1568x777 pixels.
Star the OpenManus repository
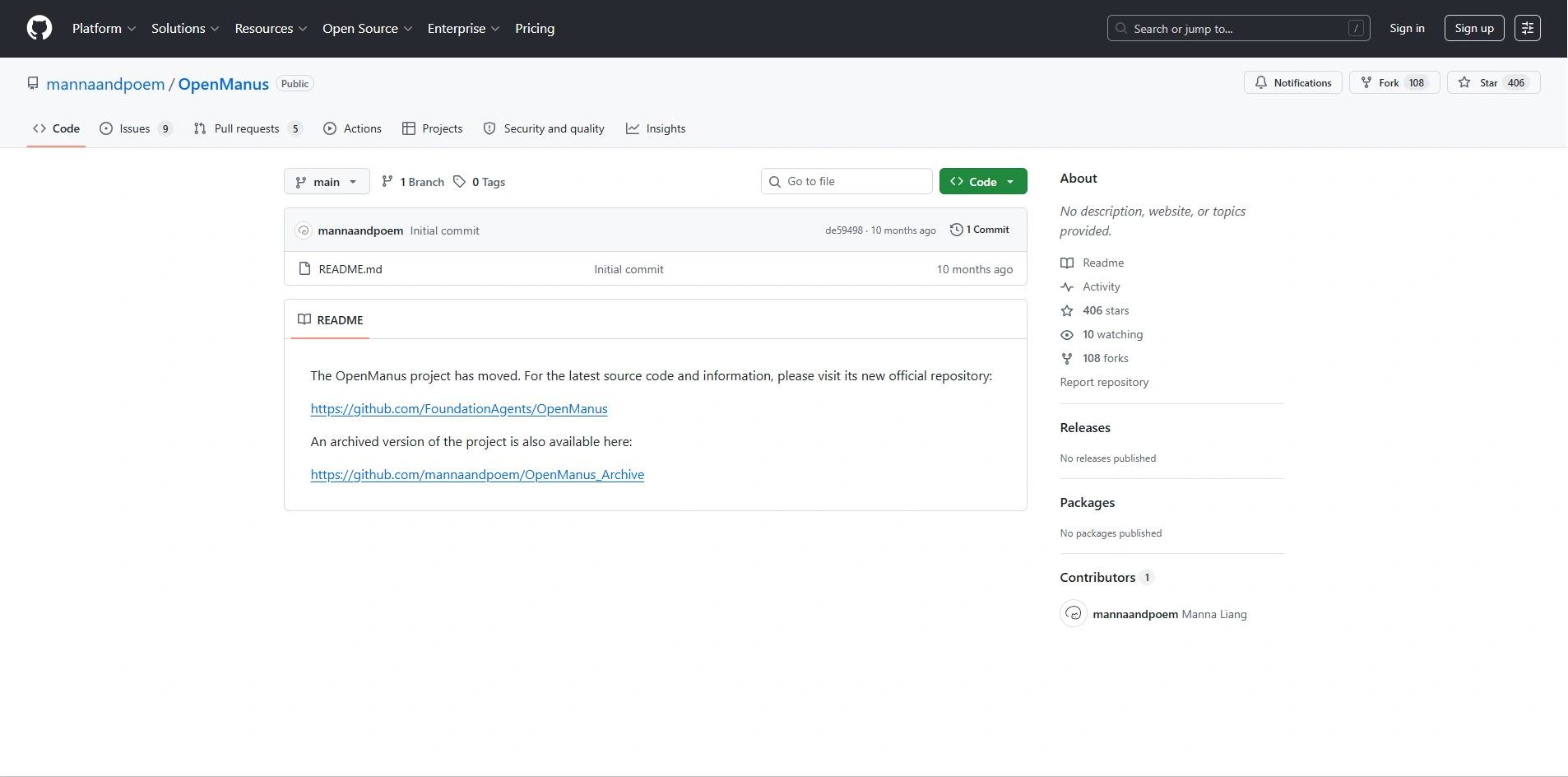tap(1492, 83)
